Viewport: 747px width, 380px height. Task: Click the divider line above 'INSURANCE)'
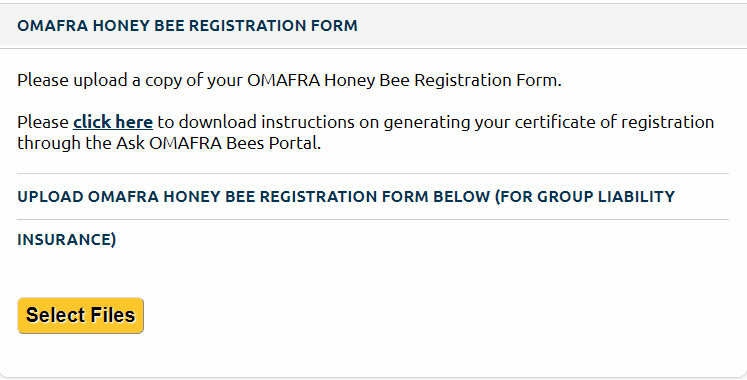[x=373, y=220]
